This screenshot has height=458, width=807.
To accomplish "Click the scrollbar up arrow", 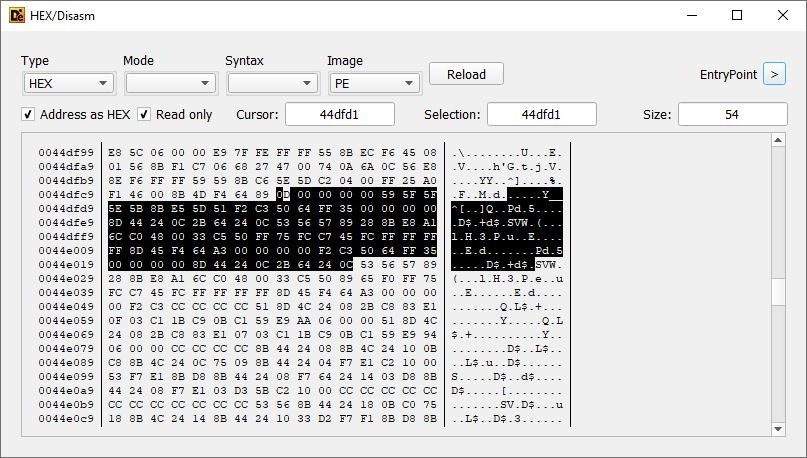I will tap(778, 140).
